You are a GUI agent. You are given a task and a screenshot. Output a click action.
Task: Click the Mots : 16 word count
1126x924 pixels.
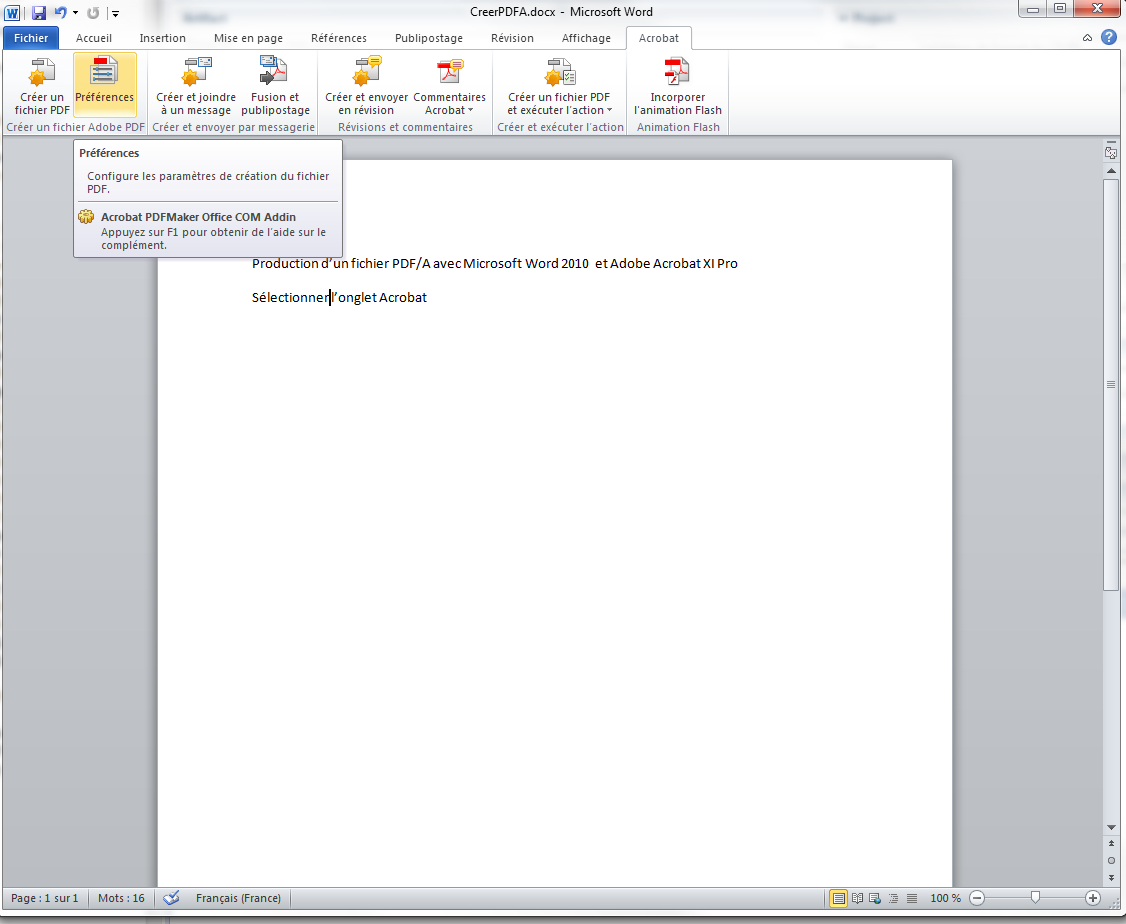tap(121, 898)
